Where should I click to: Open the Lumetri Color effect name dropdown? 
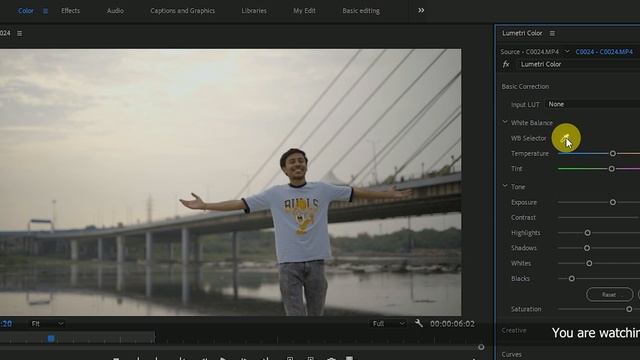point(579,64)
